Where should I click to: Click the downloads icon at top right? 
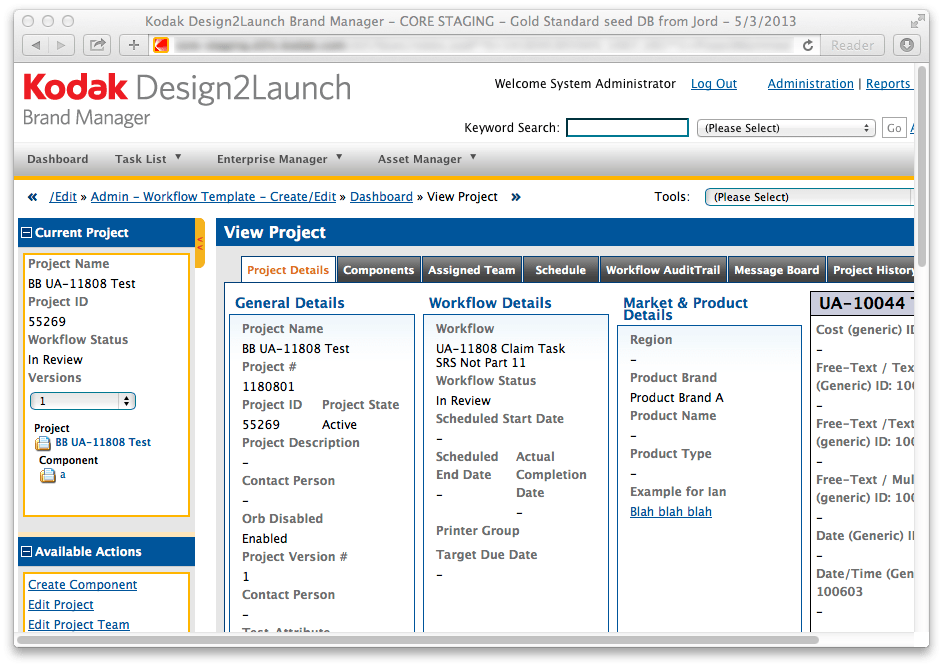905,45
